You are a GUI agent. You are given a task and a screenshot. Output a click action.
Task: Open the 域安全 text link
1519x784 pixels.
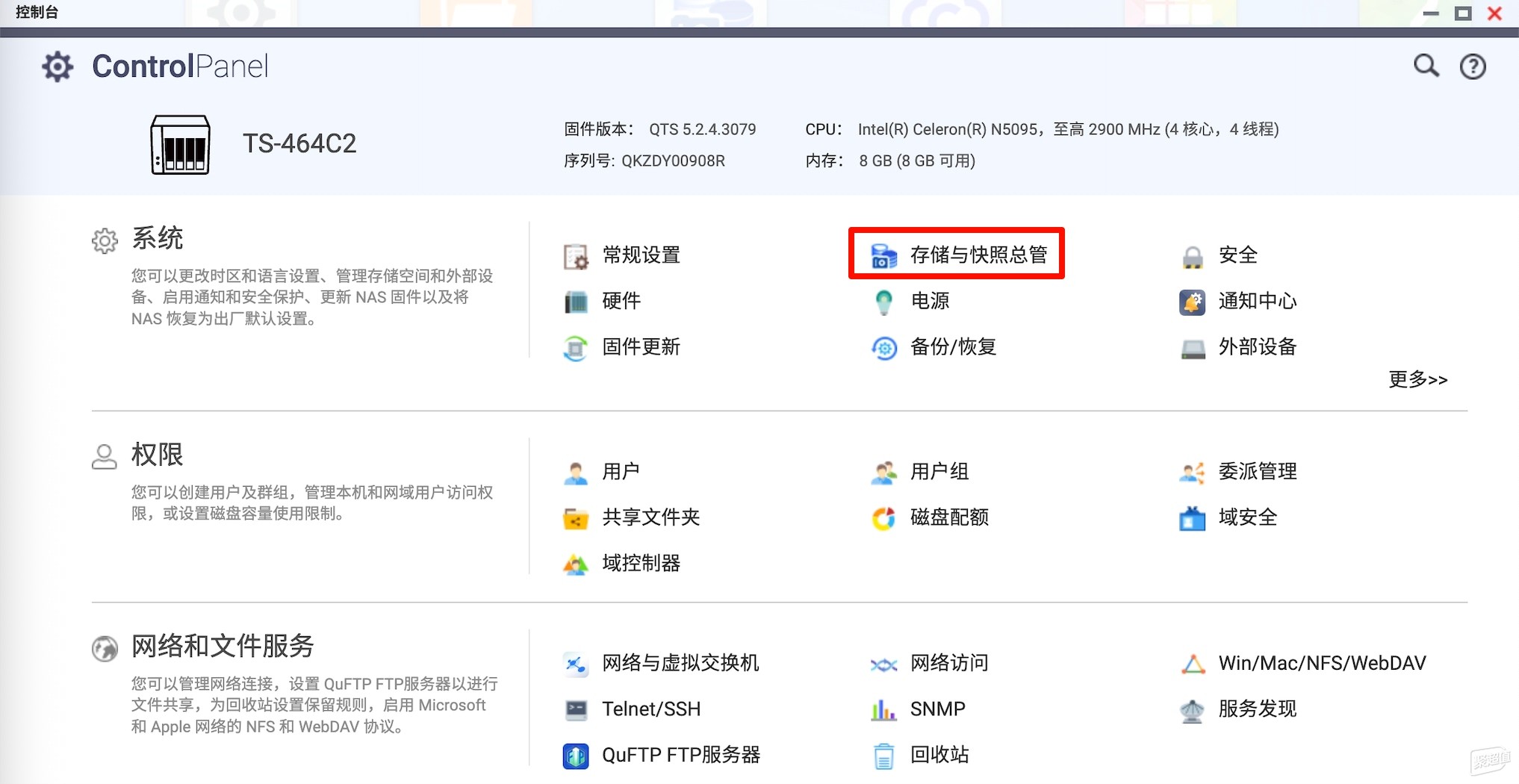1248,517
